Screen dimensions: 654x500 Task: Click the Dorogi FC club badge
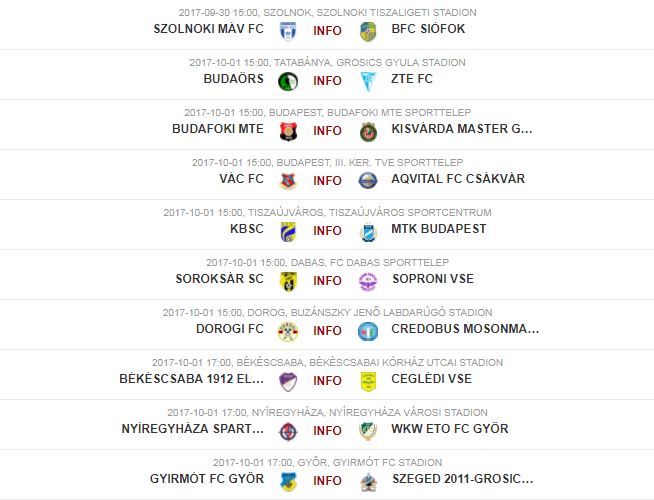coord(288,332)
